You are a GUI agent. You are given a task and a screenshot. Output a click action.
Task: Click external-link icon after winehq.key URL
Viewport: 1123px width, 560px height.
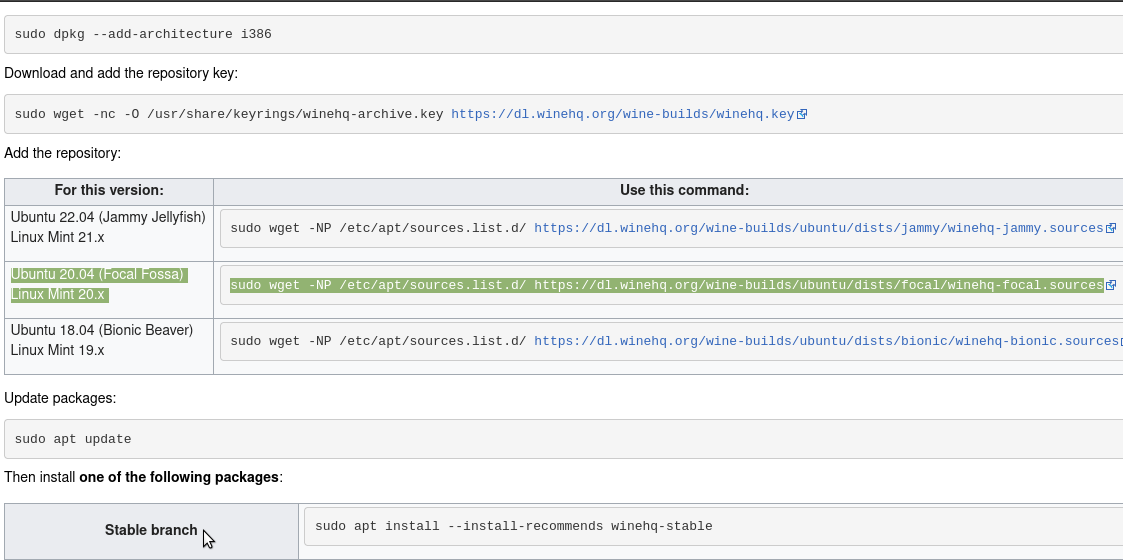(802, 114)
